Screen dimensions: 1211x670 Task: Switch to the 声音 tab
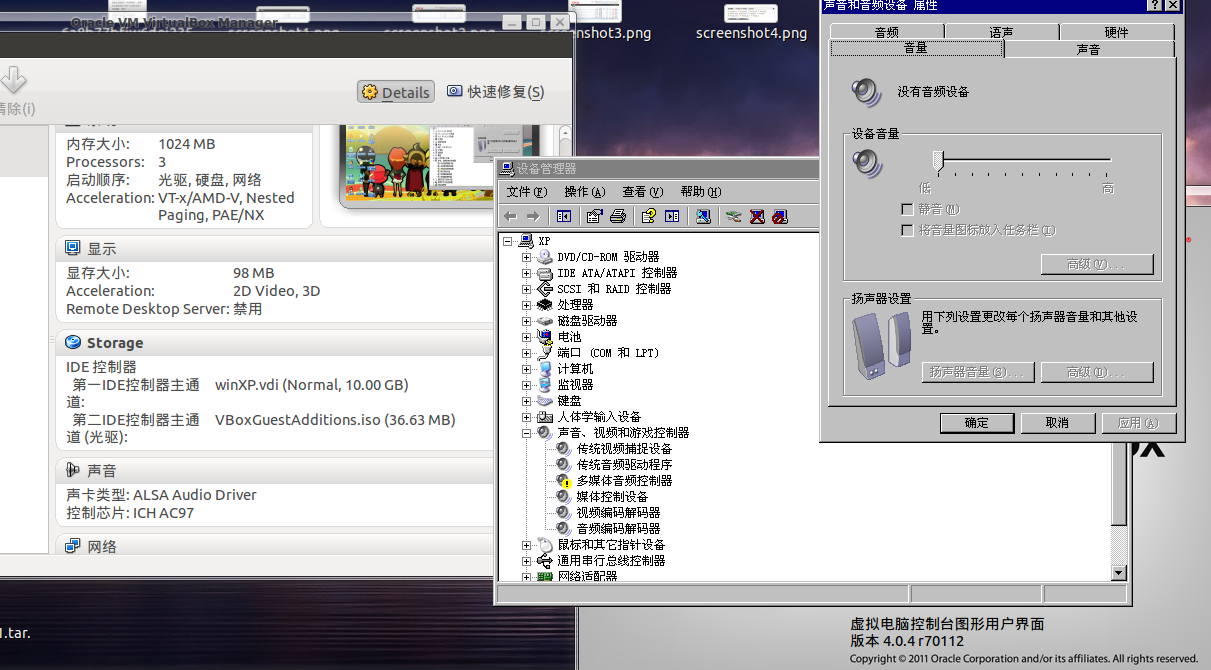click(1088, 49)
